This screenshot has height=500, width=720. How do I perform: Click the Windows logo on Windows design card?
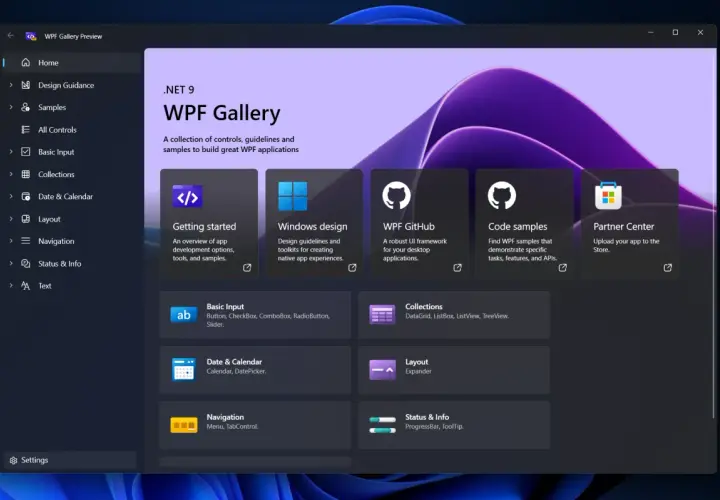(x=292, y=196)
